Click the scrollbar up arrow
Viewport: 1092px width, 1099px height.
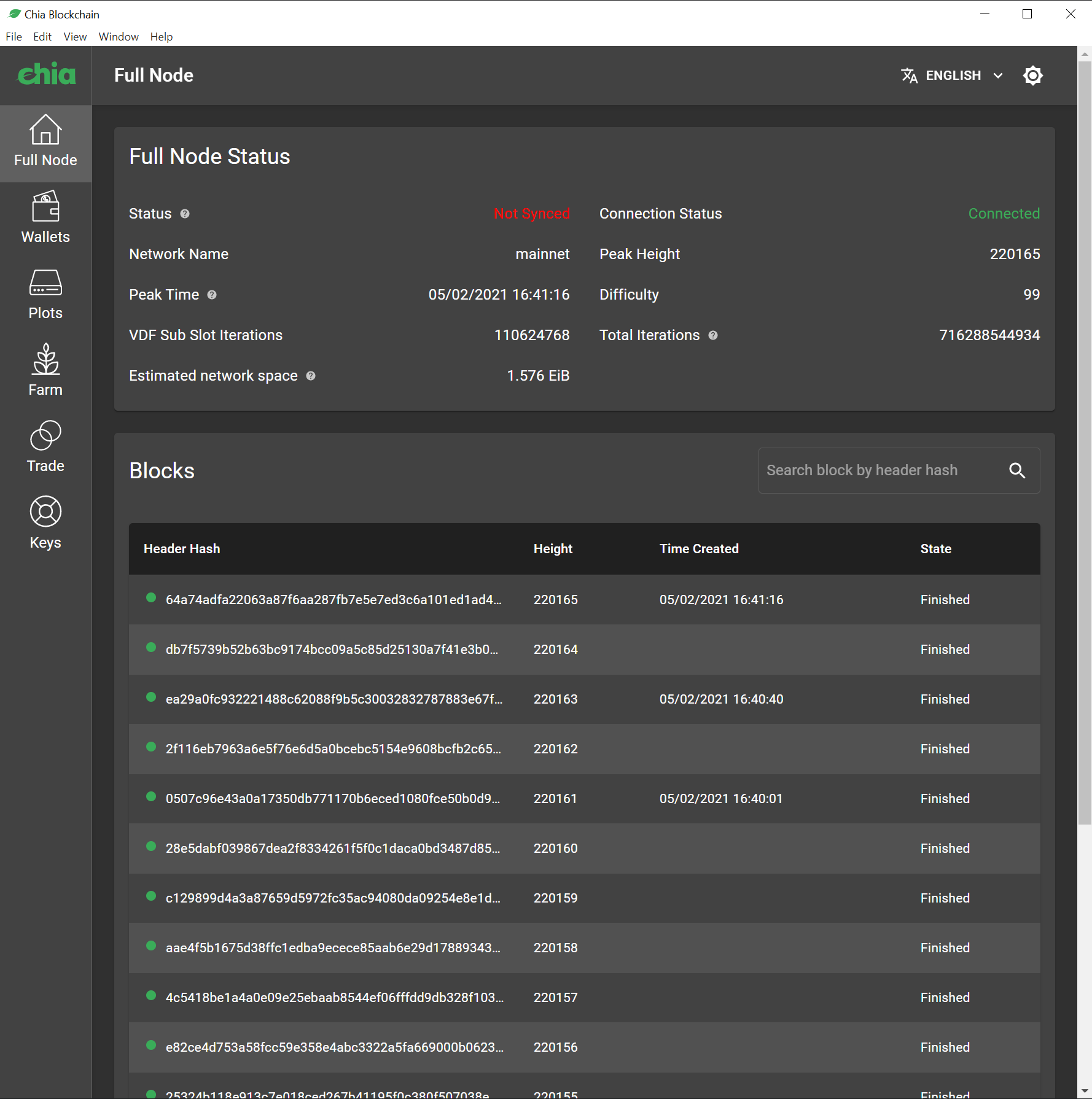pyautogui.click(x=1085, y=54)
